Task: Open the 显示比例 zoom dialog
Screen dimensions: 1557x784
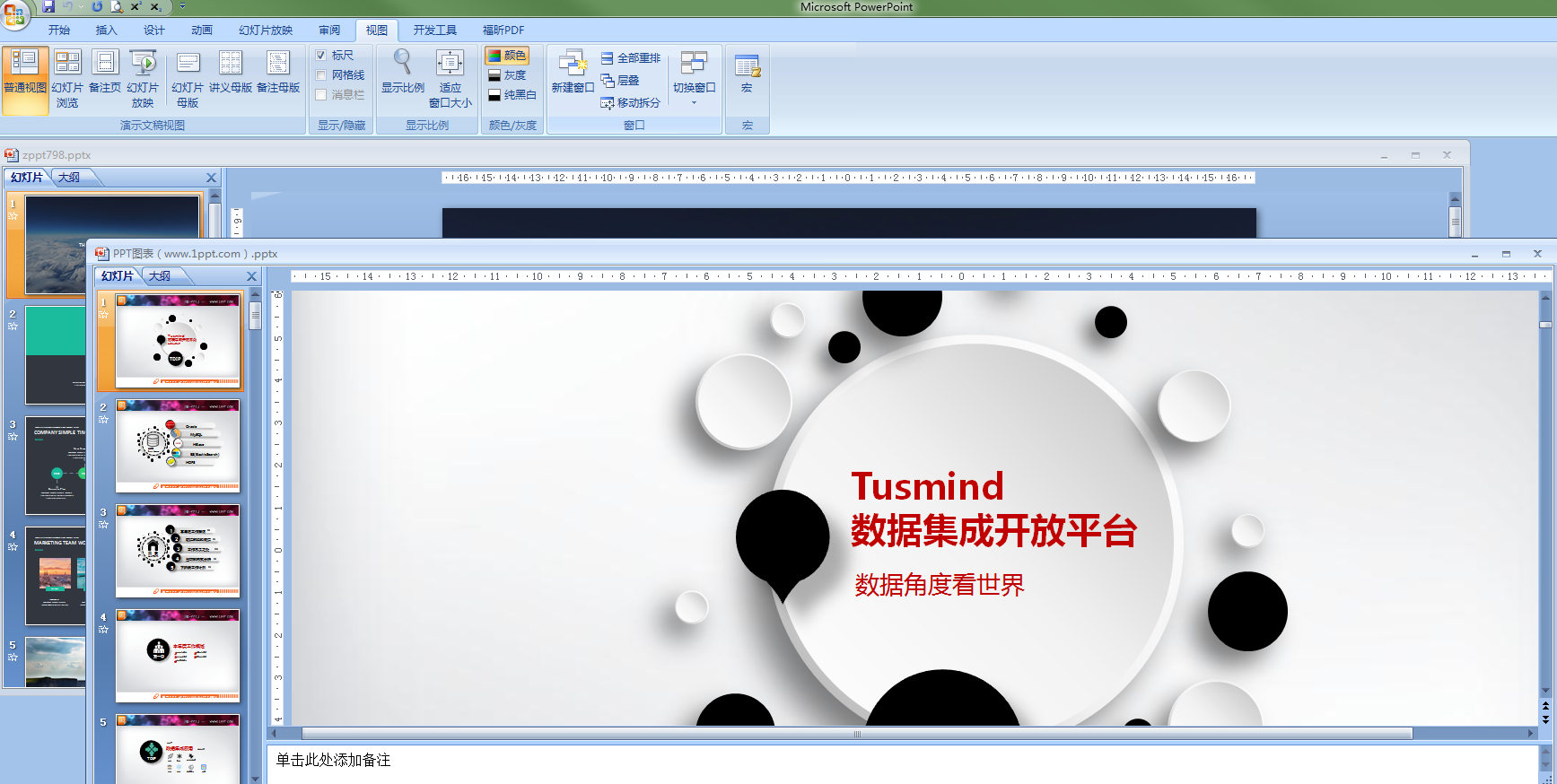Action: coord(403,72)
